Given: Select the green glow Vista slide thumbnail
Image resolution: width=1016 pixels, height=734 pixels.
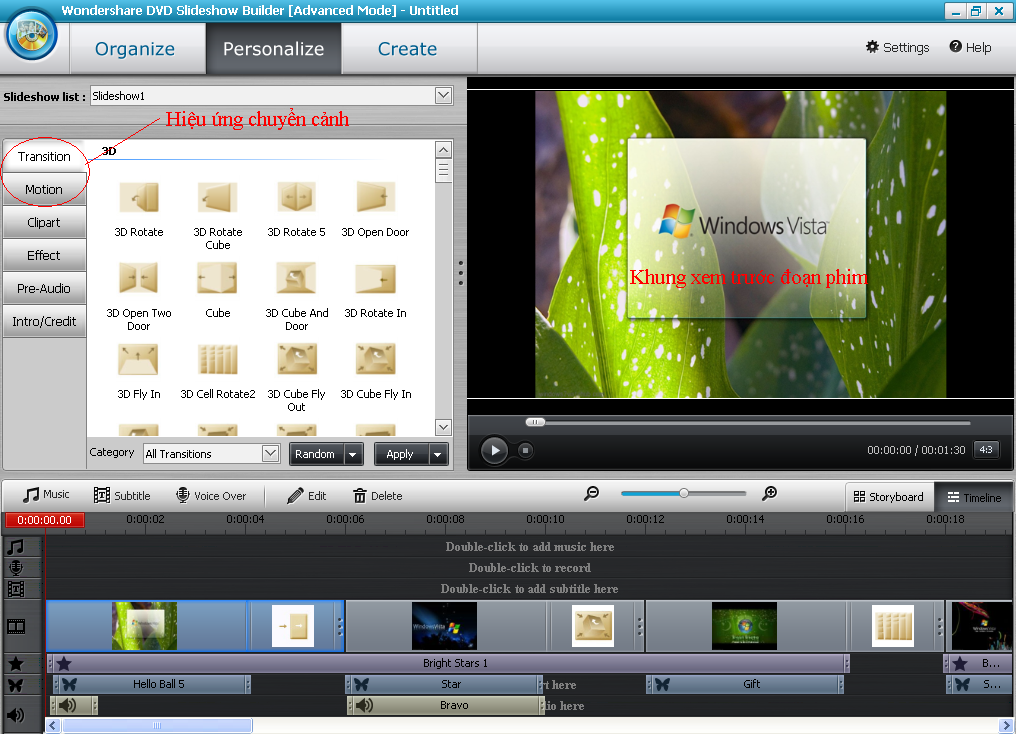Looking at the screenshot, I should 744,626.
